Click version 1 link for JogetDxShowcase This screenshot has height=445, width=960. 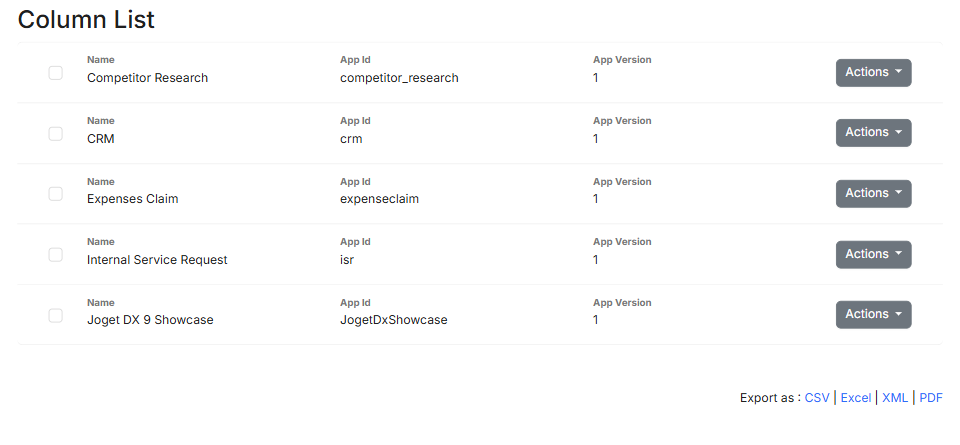[596, 320]
